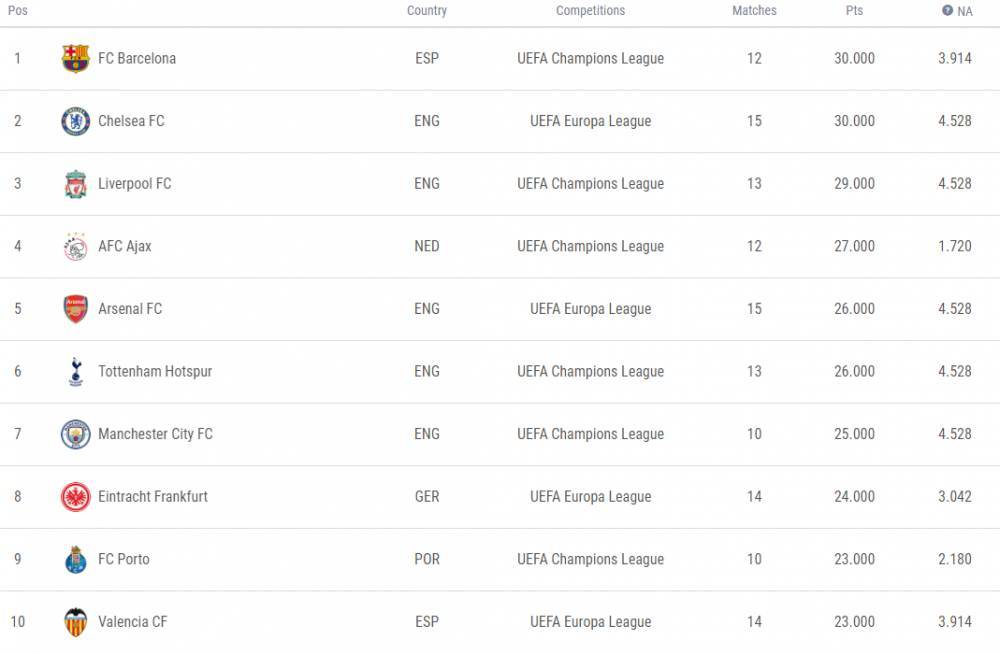This screenshot has height=653, width=1000.
Task: Open the Eintracht Frankfurt team link
Action: pyautogui.click(x=153, y=497)
